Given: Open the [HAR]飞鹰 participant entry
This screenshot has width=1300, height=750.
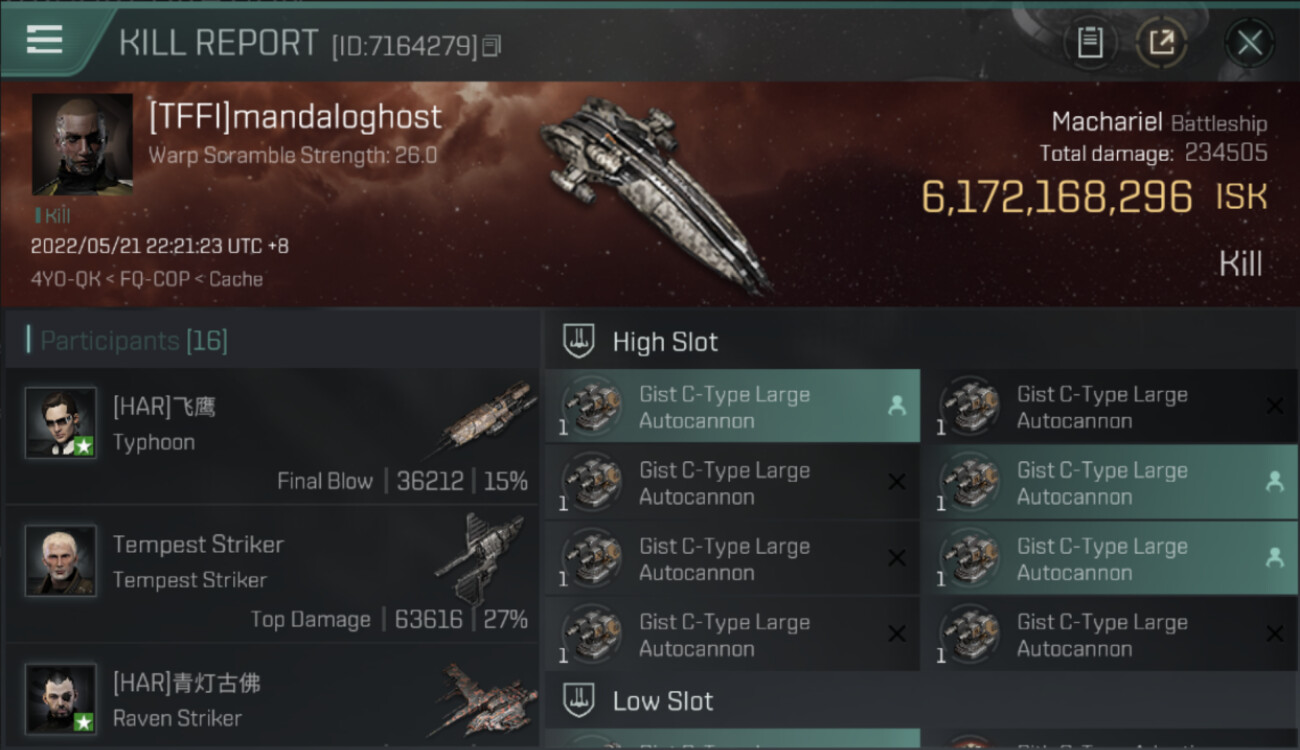Looking at the screenshot, I should [x=270, y=437].
